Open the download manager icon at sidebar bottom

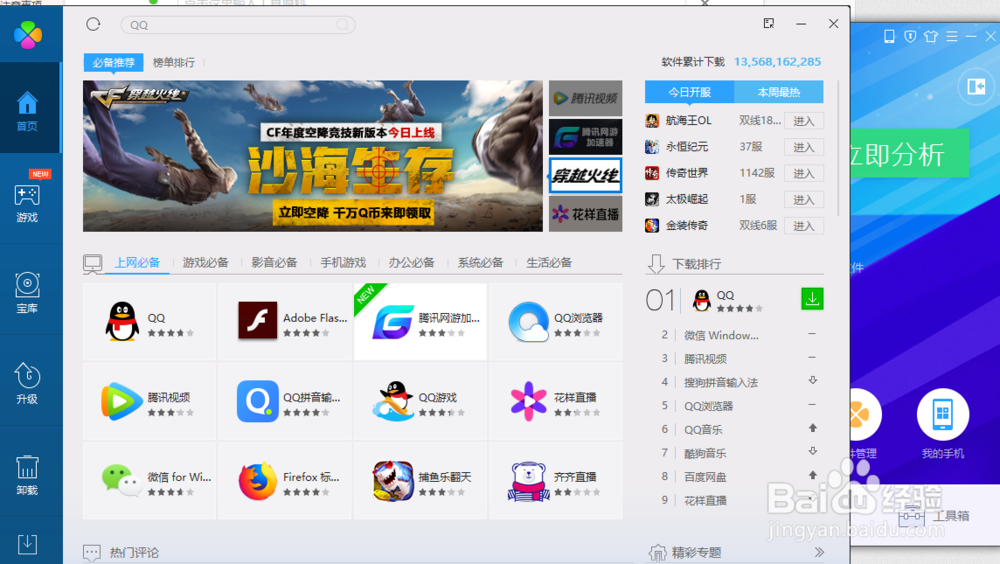[27, 544]
